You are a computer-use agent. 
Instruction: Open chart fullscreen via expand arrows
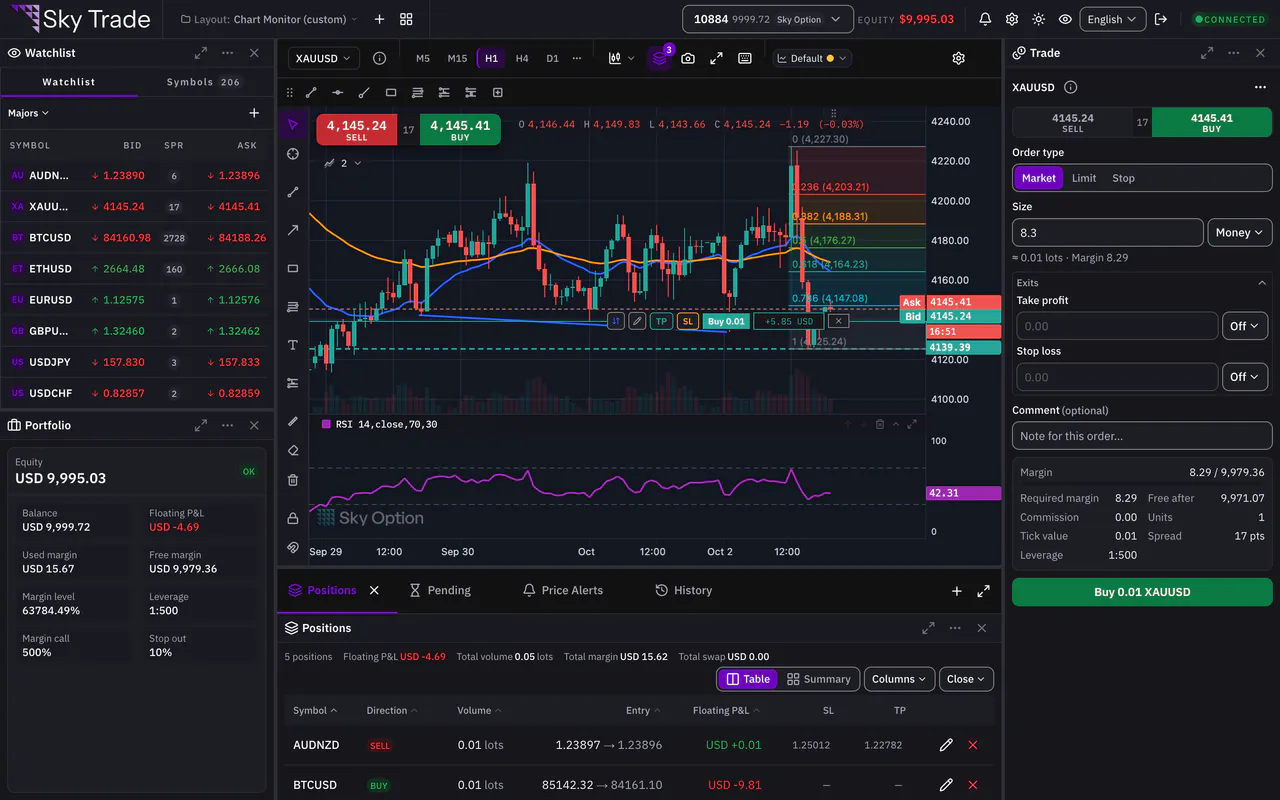click(x=716, y=59)
